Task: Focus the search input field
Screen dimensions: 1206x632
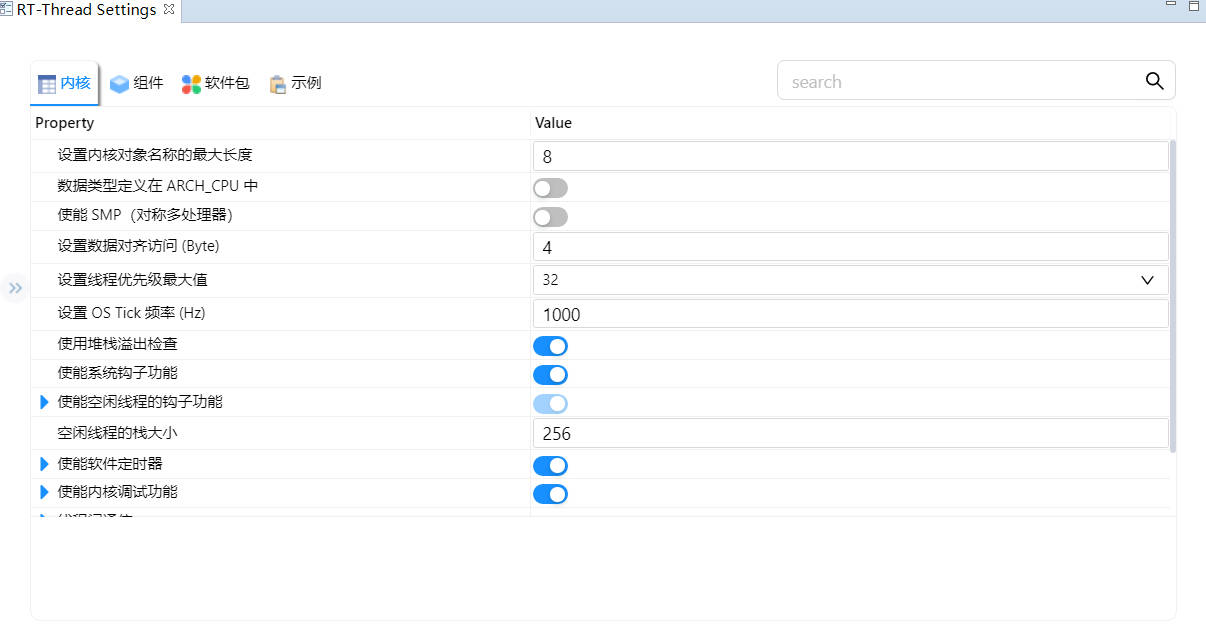Action: pyautogui.click(x=960, y=81)
